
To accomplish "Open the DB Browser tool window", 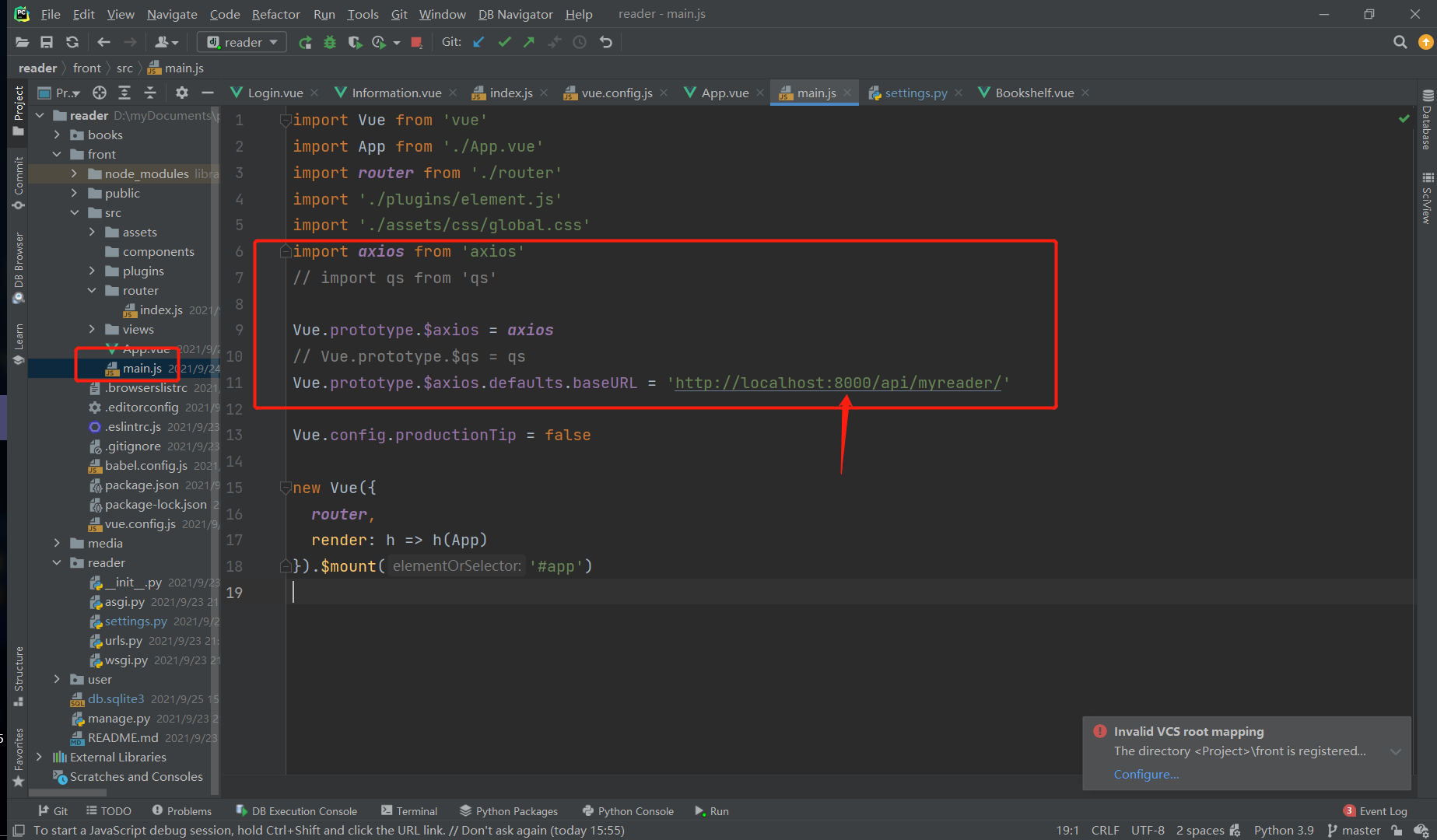I will (x=19, y=268).
